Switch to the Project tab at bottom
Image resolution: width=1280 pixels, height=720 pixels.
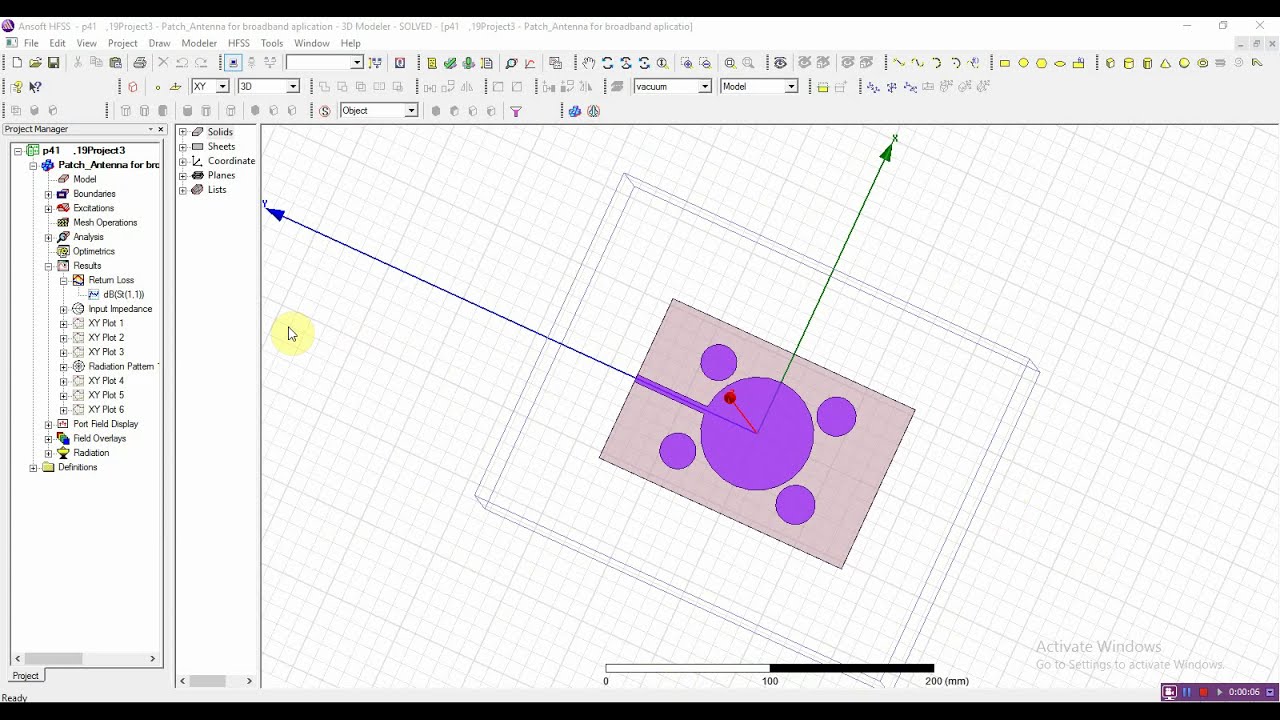pyautogui.click(x=26, y=676)
